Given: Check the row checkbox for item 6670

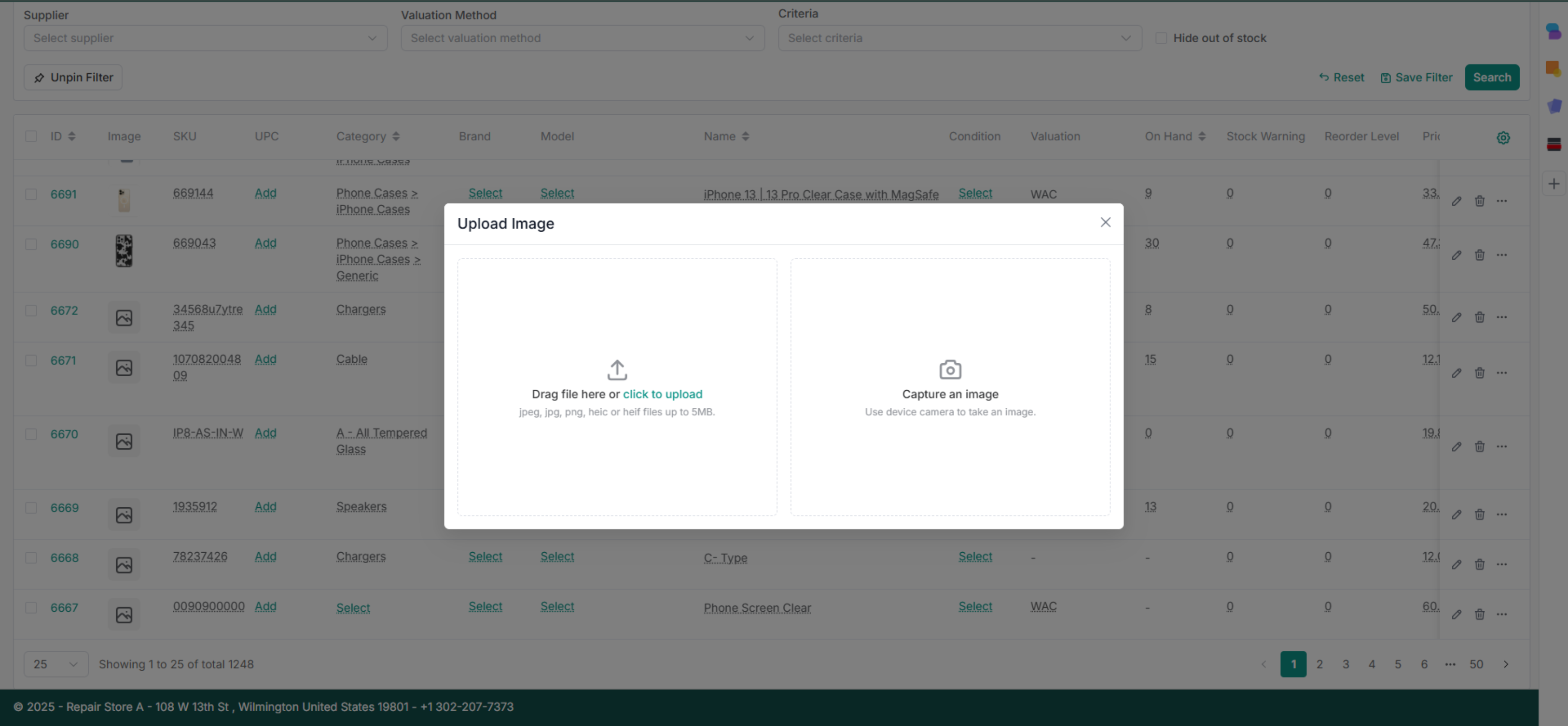Looking at the screenshot, I should (31, 434).
